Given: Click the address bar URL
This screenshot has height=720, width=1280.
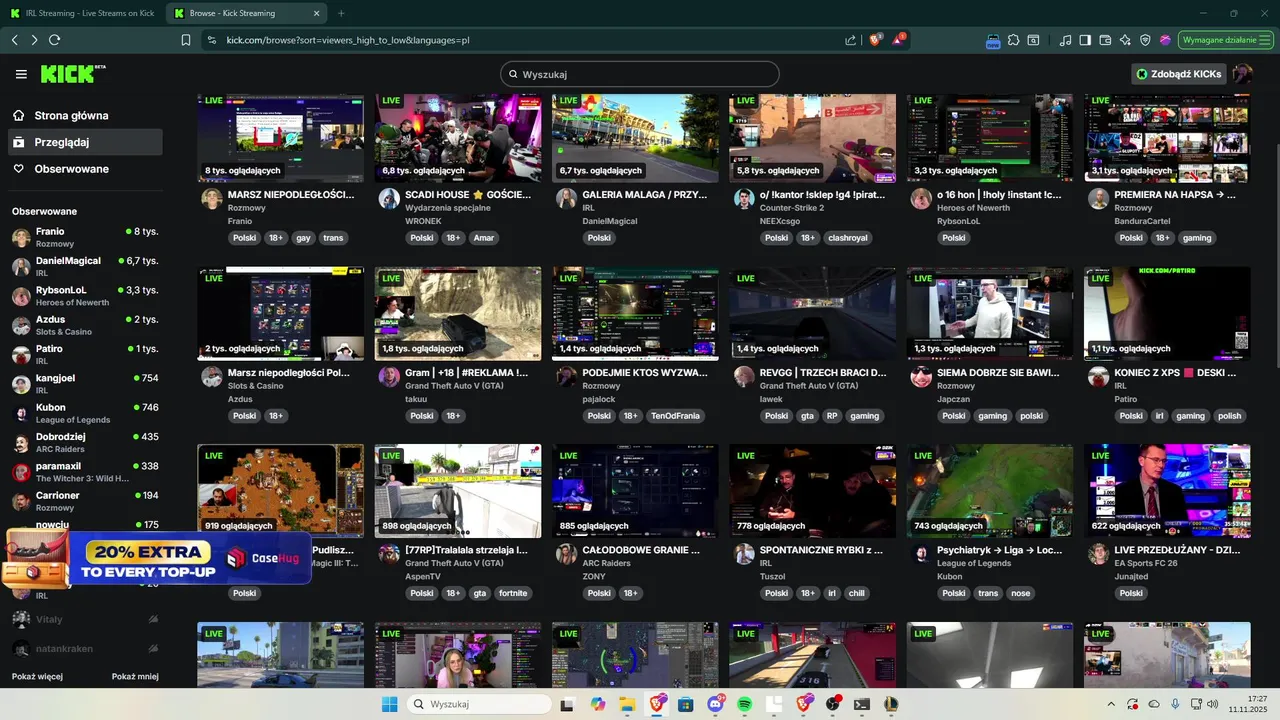Looking at the screenshot, I should click(348, 40).
